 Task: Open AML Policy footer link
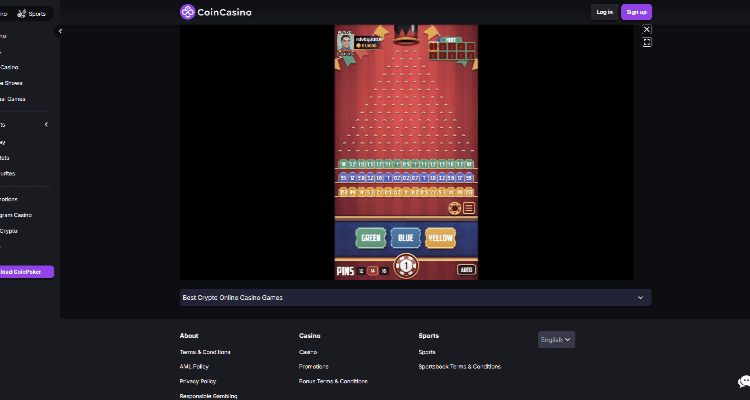[x=194, y=367]
